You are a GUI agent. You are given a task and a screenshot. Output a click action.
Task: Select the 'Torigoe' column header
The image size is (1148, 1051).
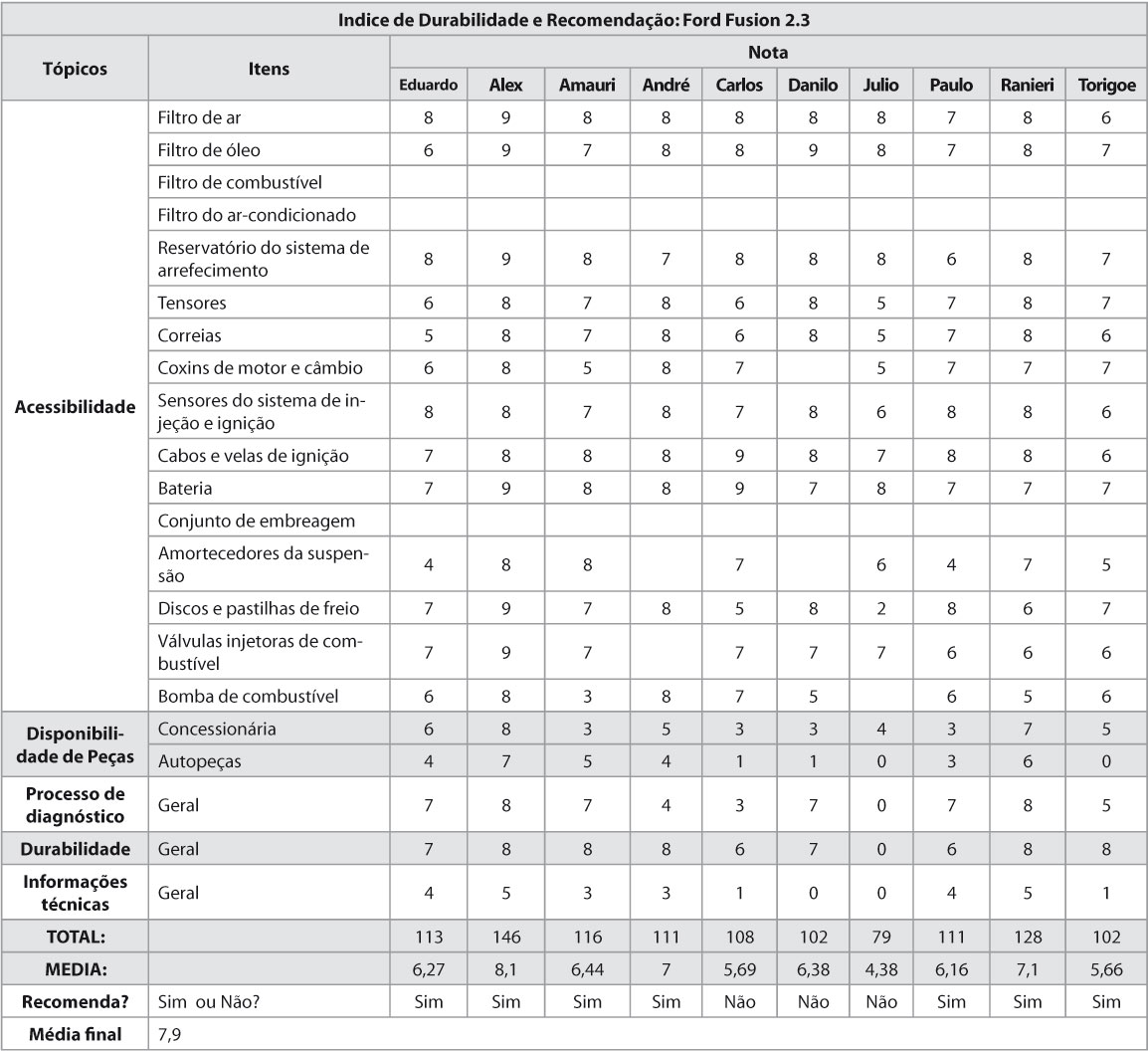[x=1106, y=86]
